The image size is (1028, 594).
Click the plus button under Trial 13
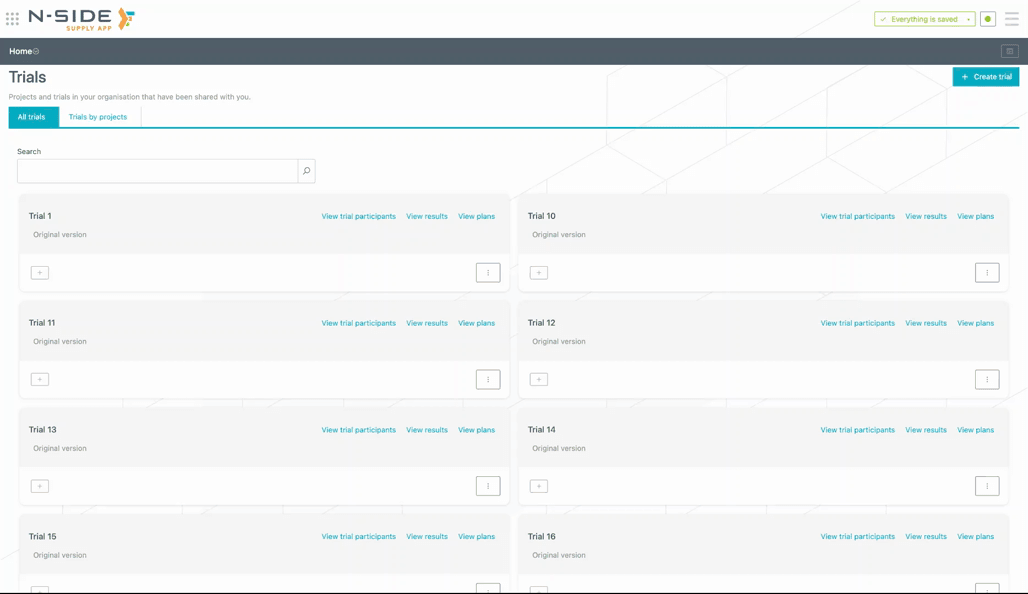pos(40,487)
